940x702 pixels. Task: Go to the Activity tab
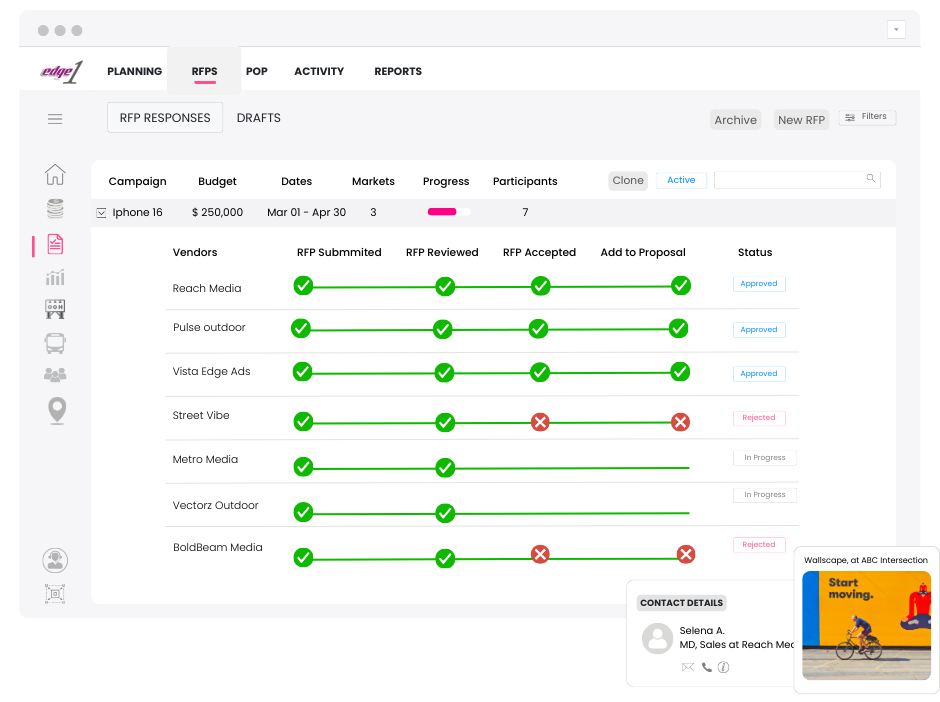click(319, 71)
